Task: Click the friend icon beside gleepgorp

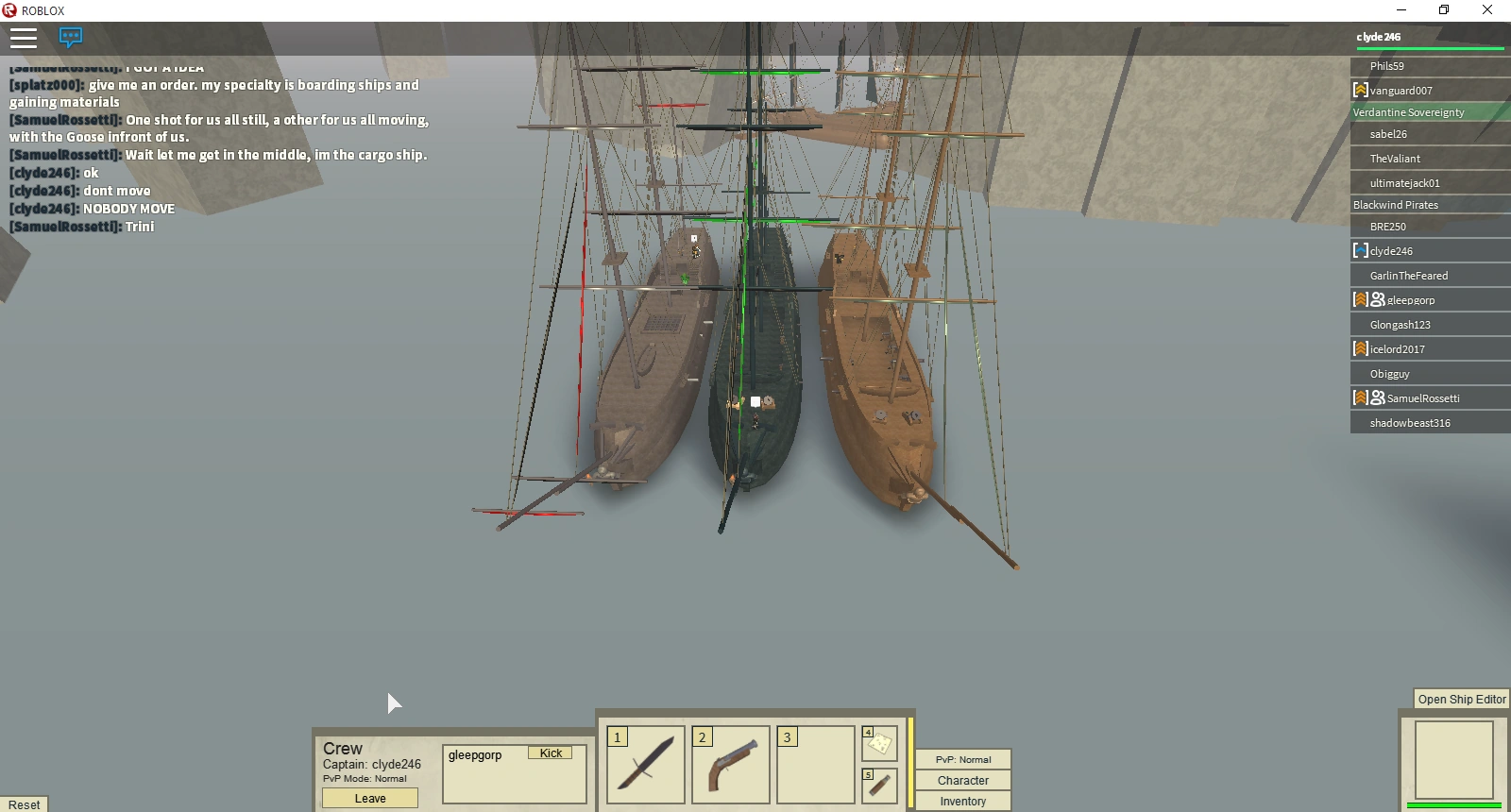Action: 1378,299
